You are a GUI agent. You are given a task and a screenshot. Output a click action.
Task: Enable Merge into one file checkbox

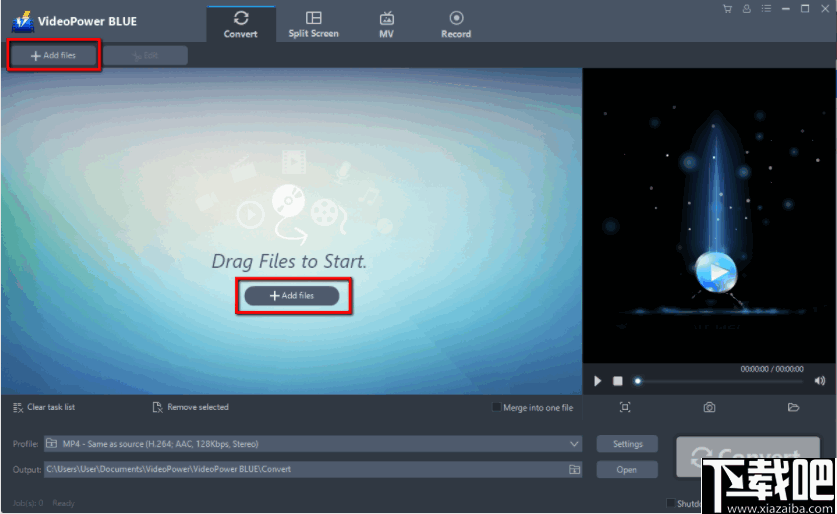coord(496,407)
